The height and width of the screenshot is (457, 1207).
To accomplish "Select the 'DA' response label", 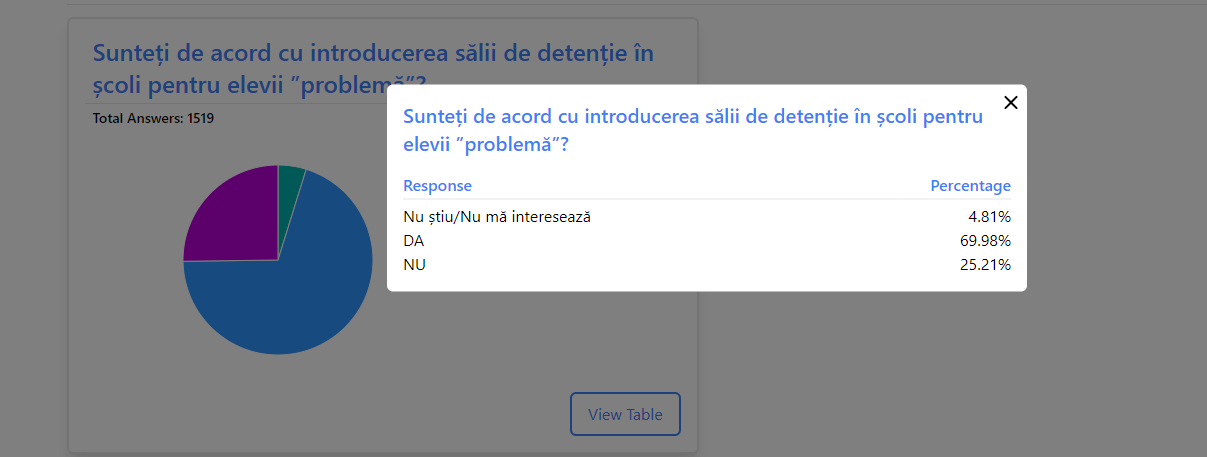I will coord(413,241).
